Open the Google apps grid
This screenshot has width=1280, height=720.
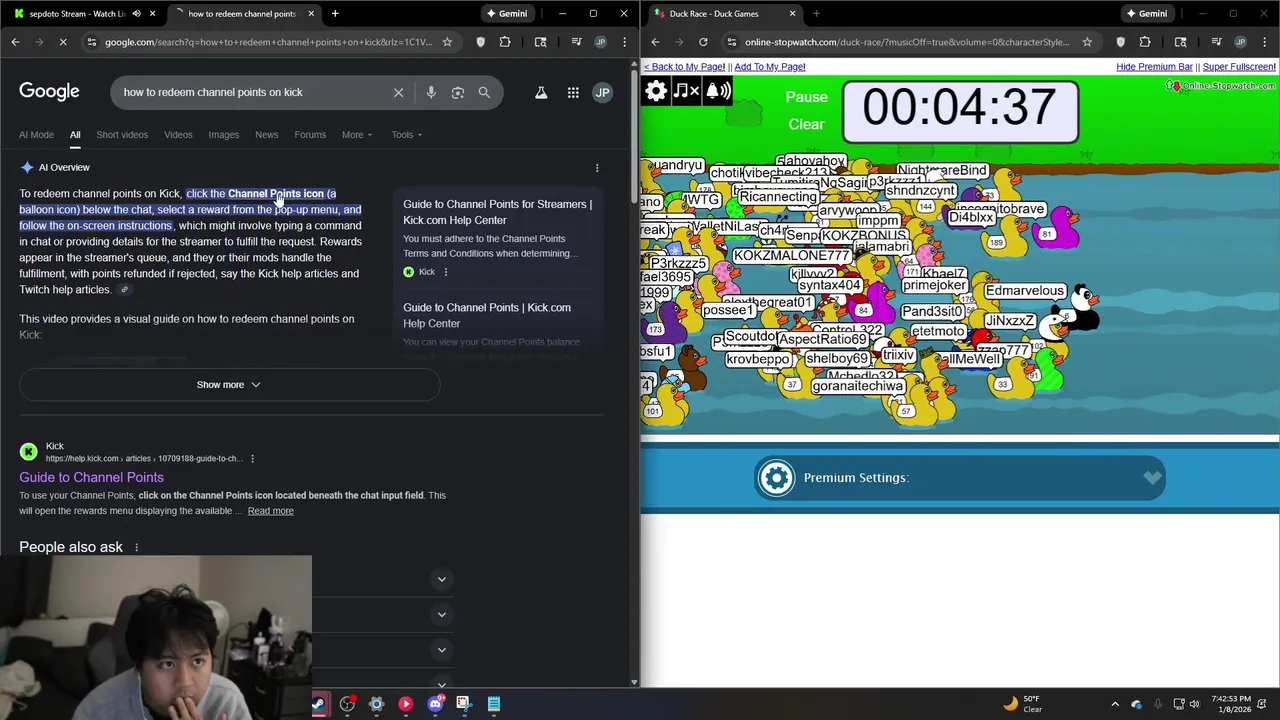tap(573, 92)
